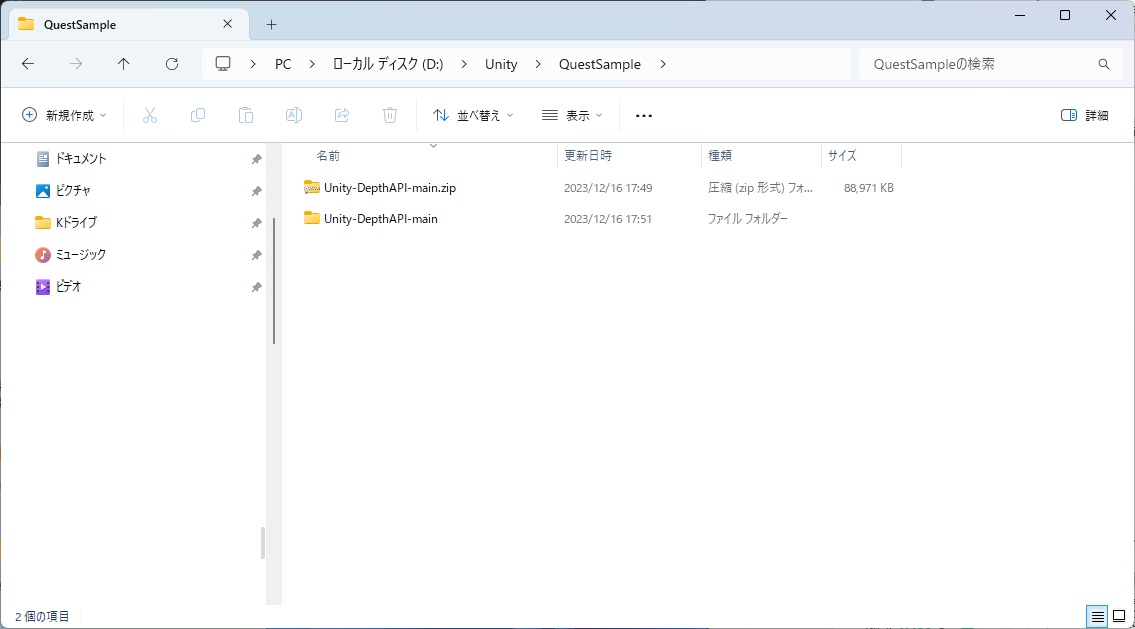Click the Delete trash icon
1135x629 pixels.
389,115
